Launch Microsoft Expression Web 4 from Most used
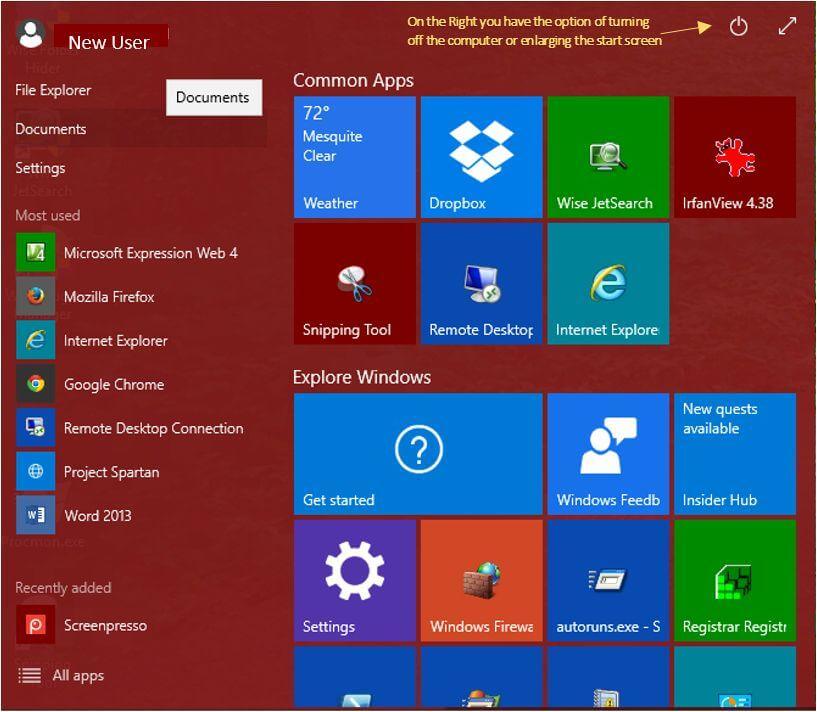 click(127, 253)
